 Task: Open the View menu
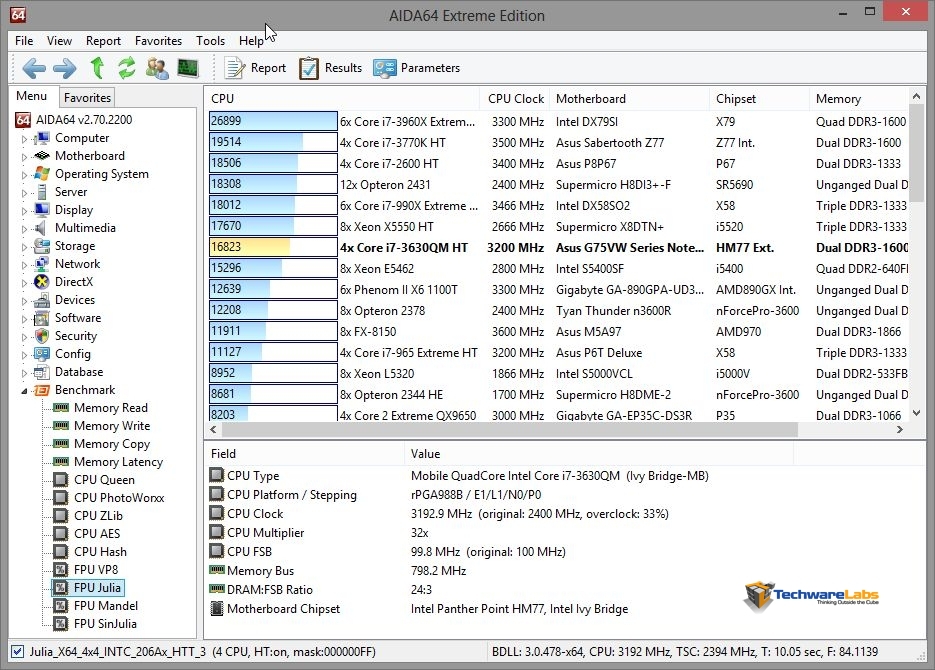tap(59, 41)
